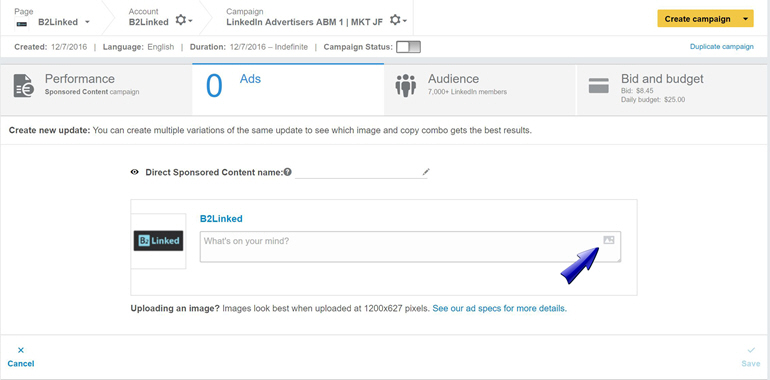Click the X icon above Cancel

tap(21, 350)
